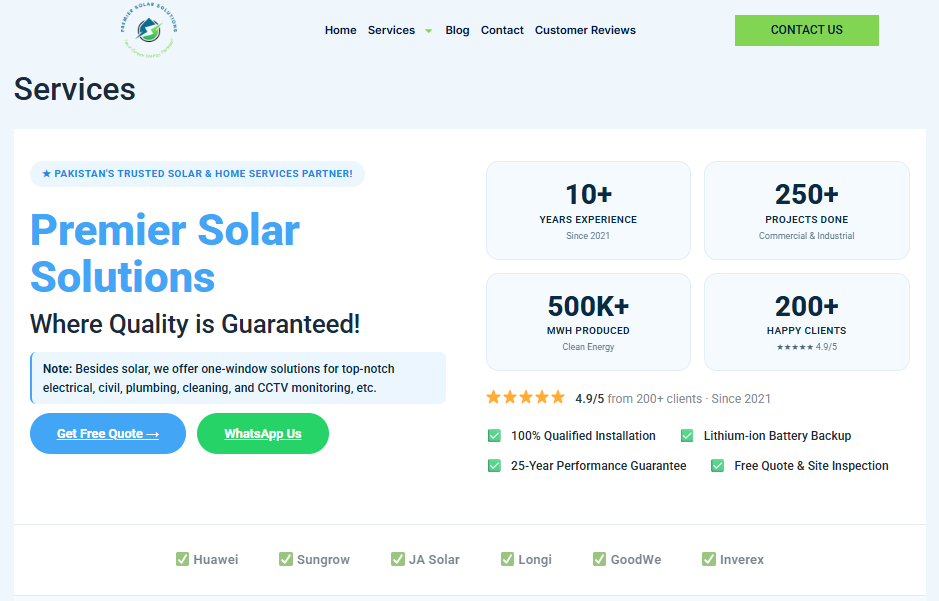Click the Longi brand text
939x601 pixels.
coord(535,560)
